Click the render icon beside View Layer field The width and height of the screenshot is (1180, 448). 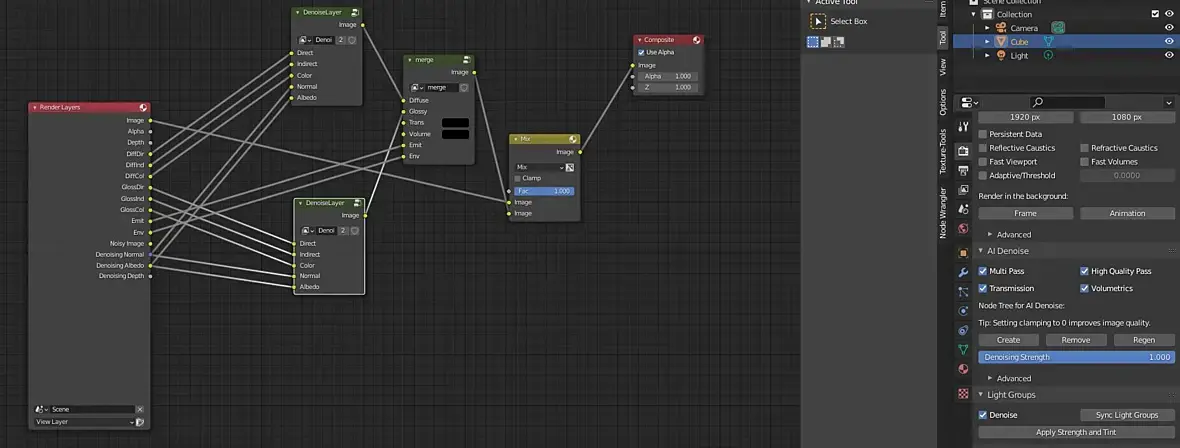click(139, 422)
